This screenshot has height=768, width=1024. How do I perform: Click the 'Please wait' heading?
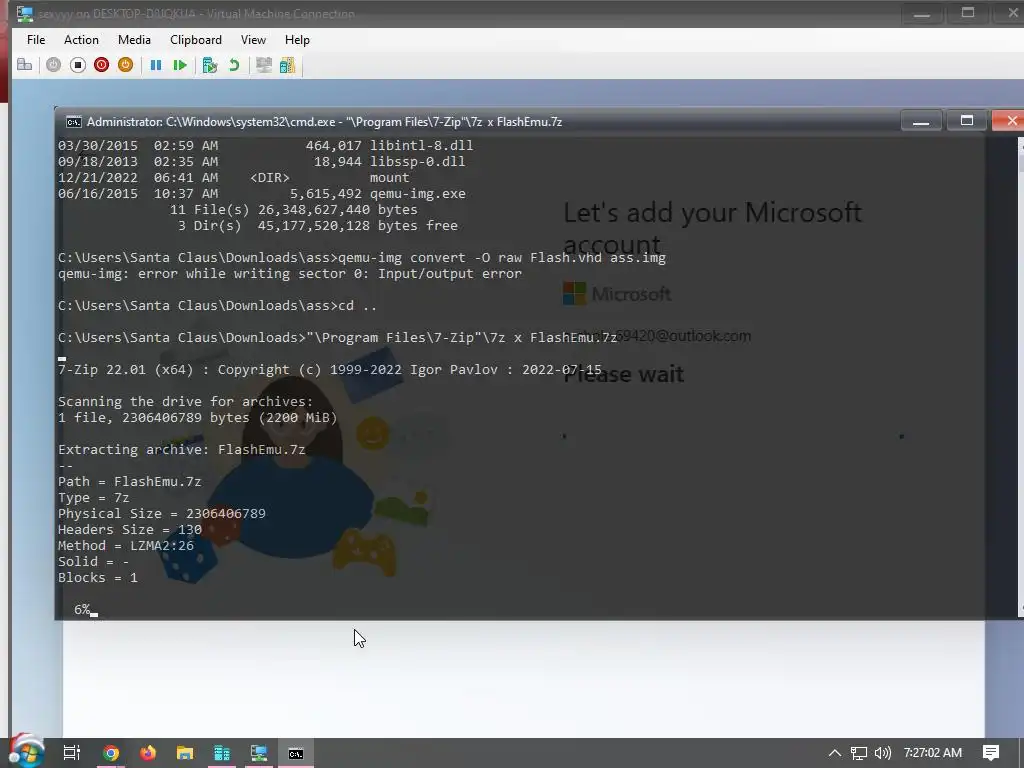624,374
